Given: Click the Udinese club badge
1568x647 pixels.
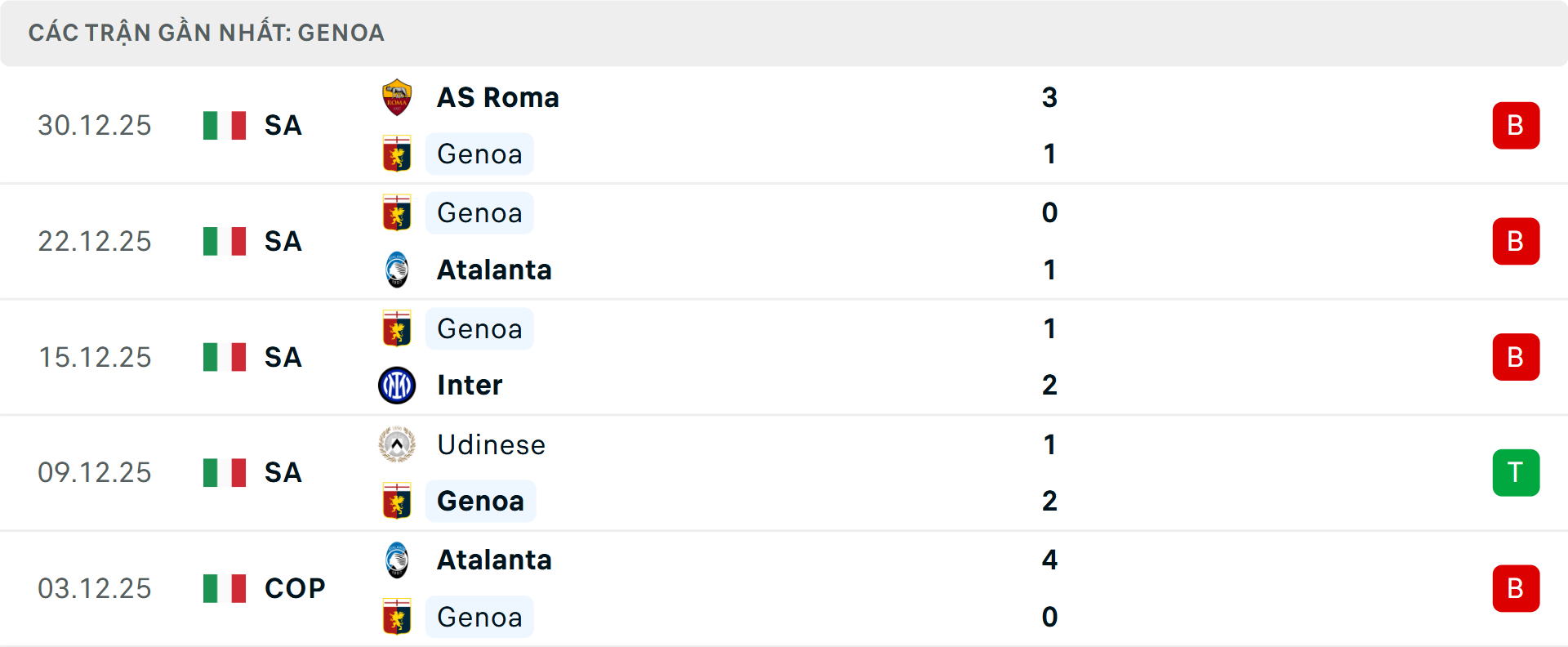Looking at the screenshot, I should click(x=397, y=445).
